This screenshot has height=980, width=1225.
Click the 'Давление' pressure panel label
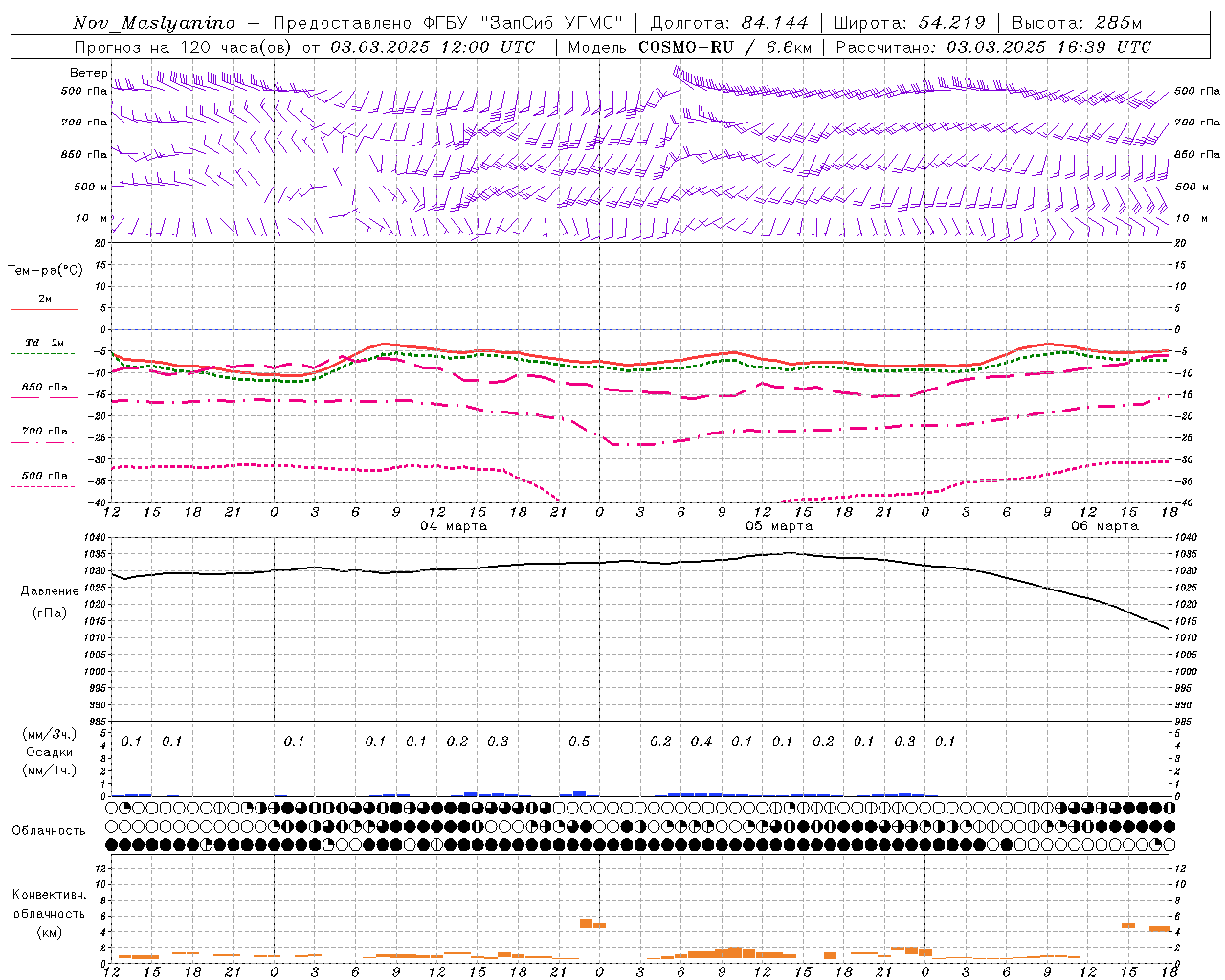click(50, 591)
